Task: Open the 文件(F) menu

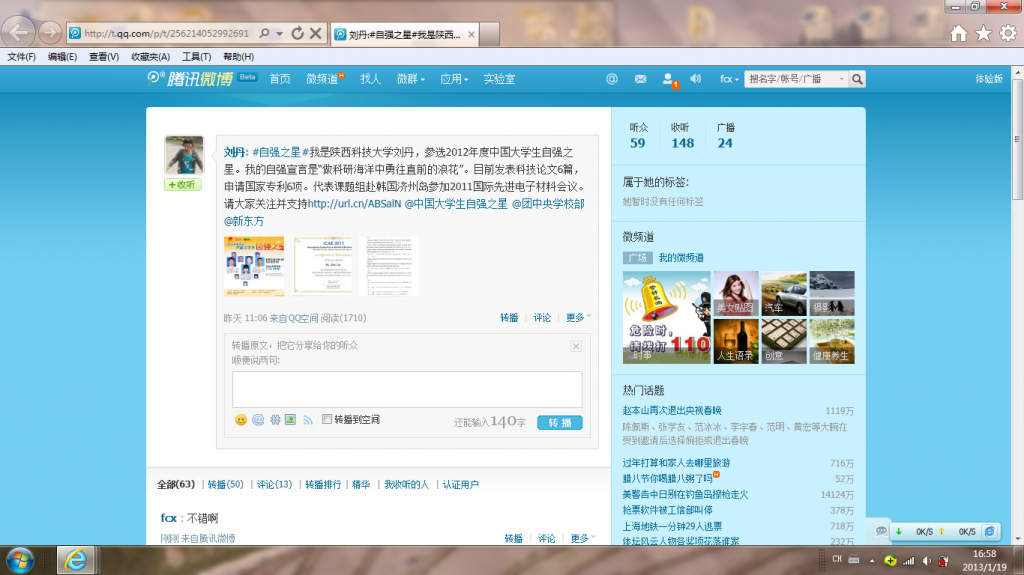Action: click(x=22, y=57)
